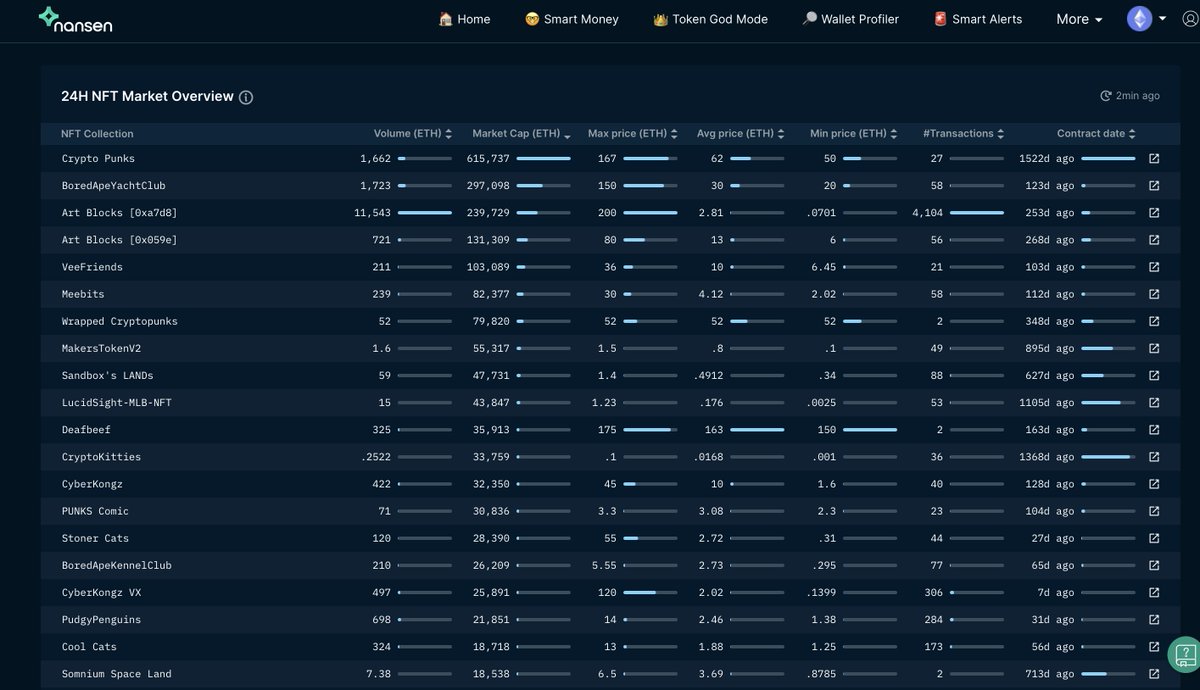The width and height of the screenshot is (1200, 690).
Task: Click the Crypto Punks market cap bar
Action: click(x=543, y=159)
